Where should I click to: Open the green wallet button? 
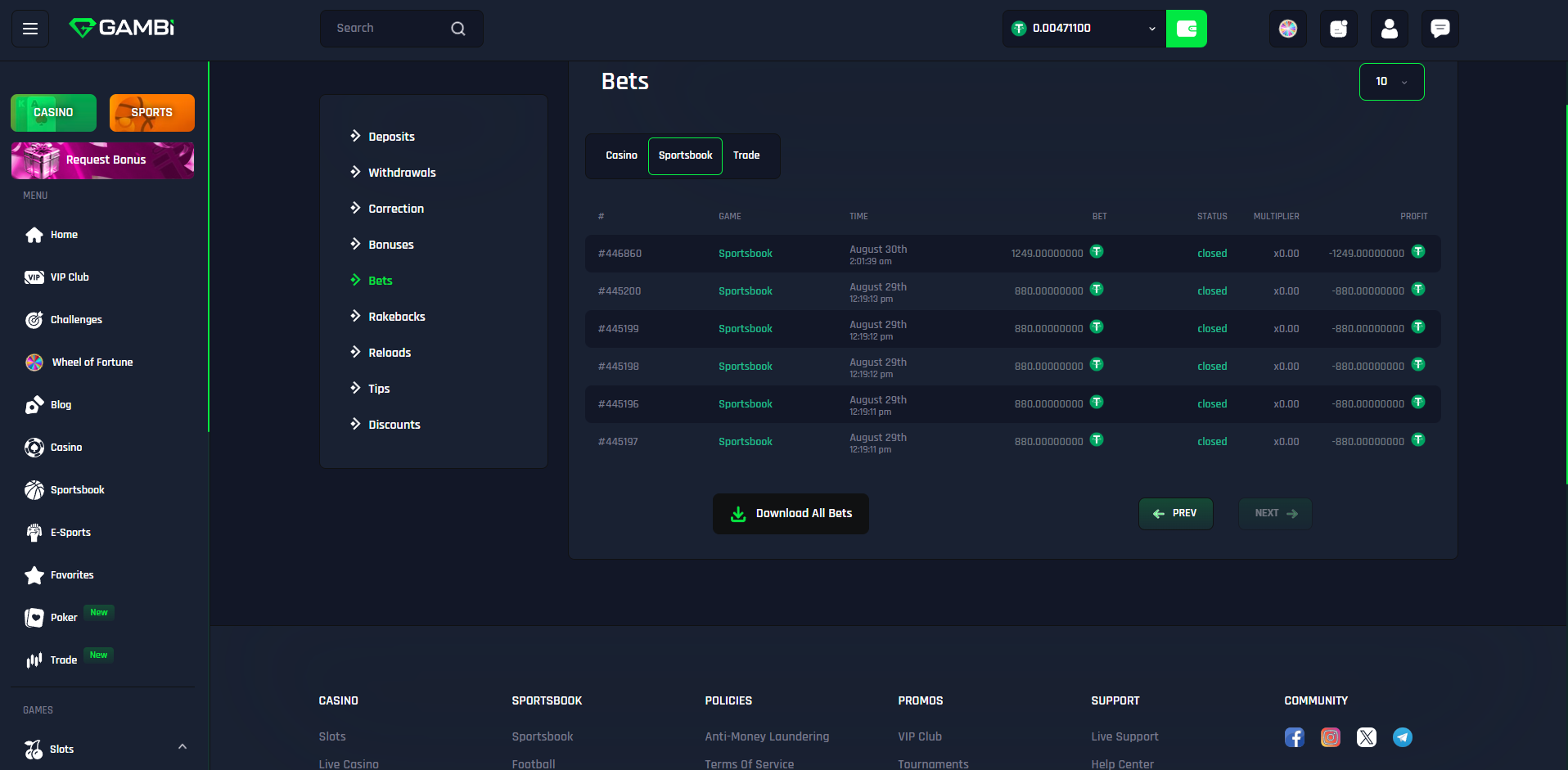tap(1186, 29)
